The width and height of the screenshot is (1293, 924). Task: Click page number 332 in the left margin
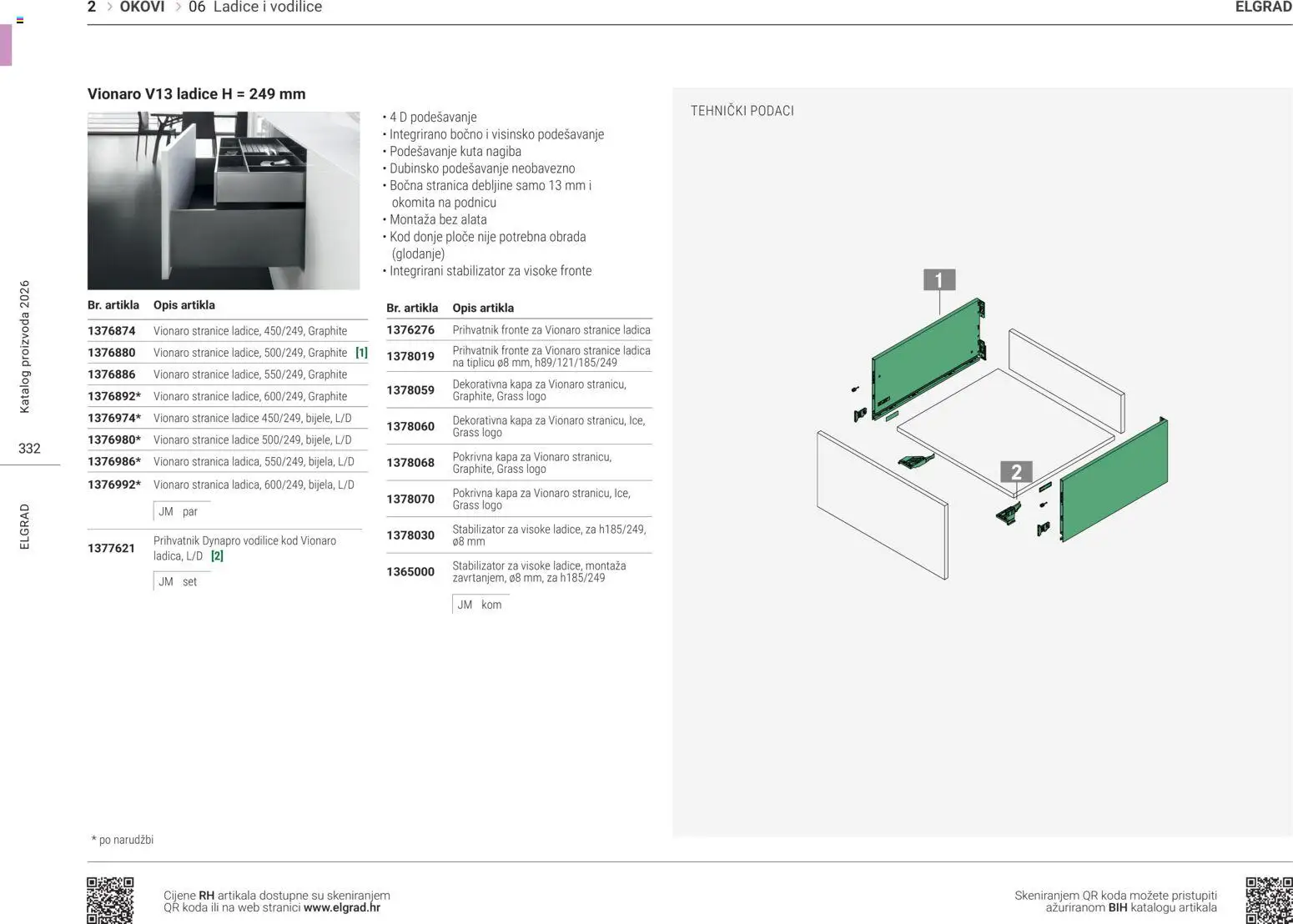click(x=29, y=449)
